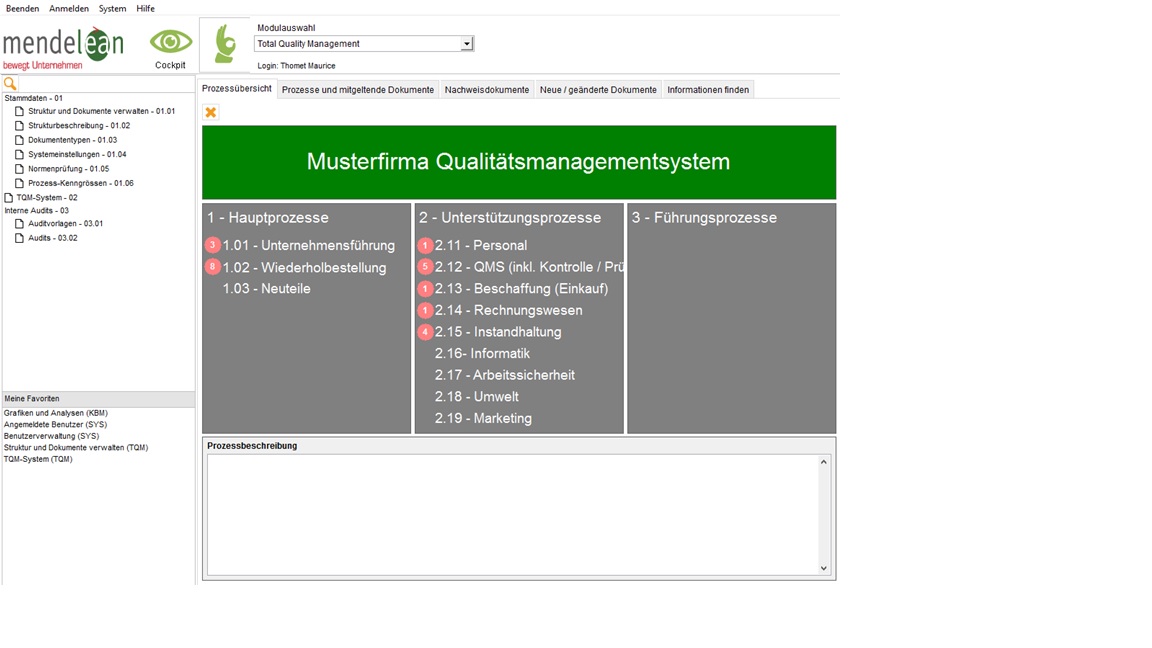This screenshot has height=648, width=1152.
Task: Select Stammdaten - 01 tree node
Action: [x=34, y=98]
